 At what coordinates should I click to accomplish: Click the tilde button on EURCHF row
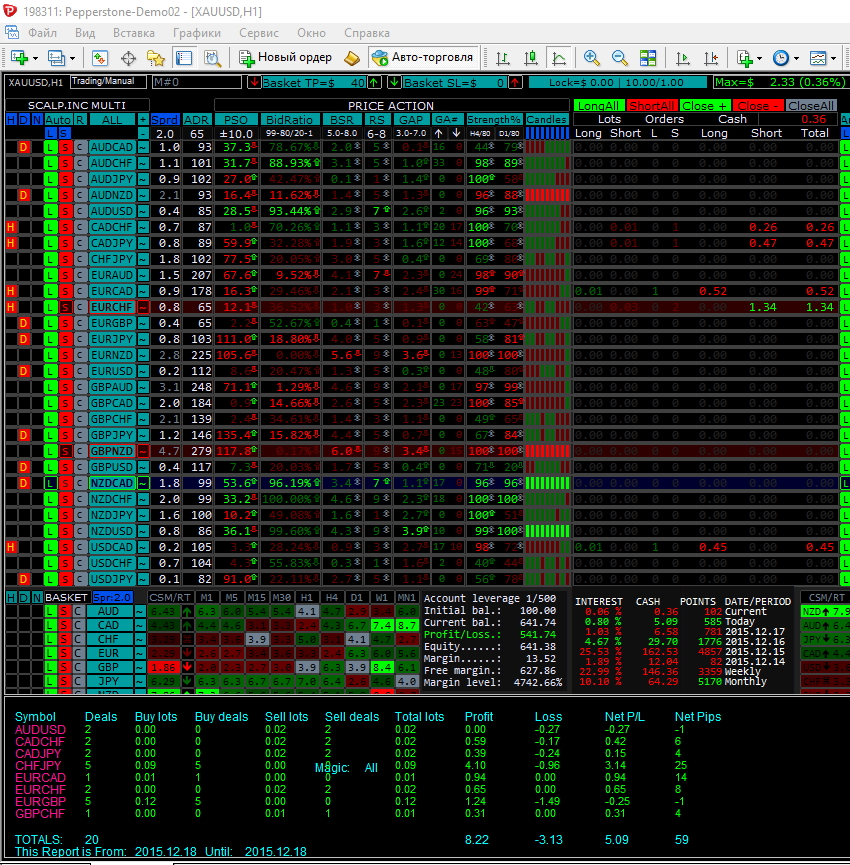pyautogui.click(x=143, y=307)
